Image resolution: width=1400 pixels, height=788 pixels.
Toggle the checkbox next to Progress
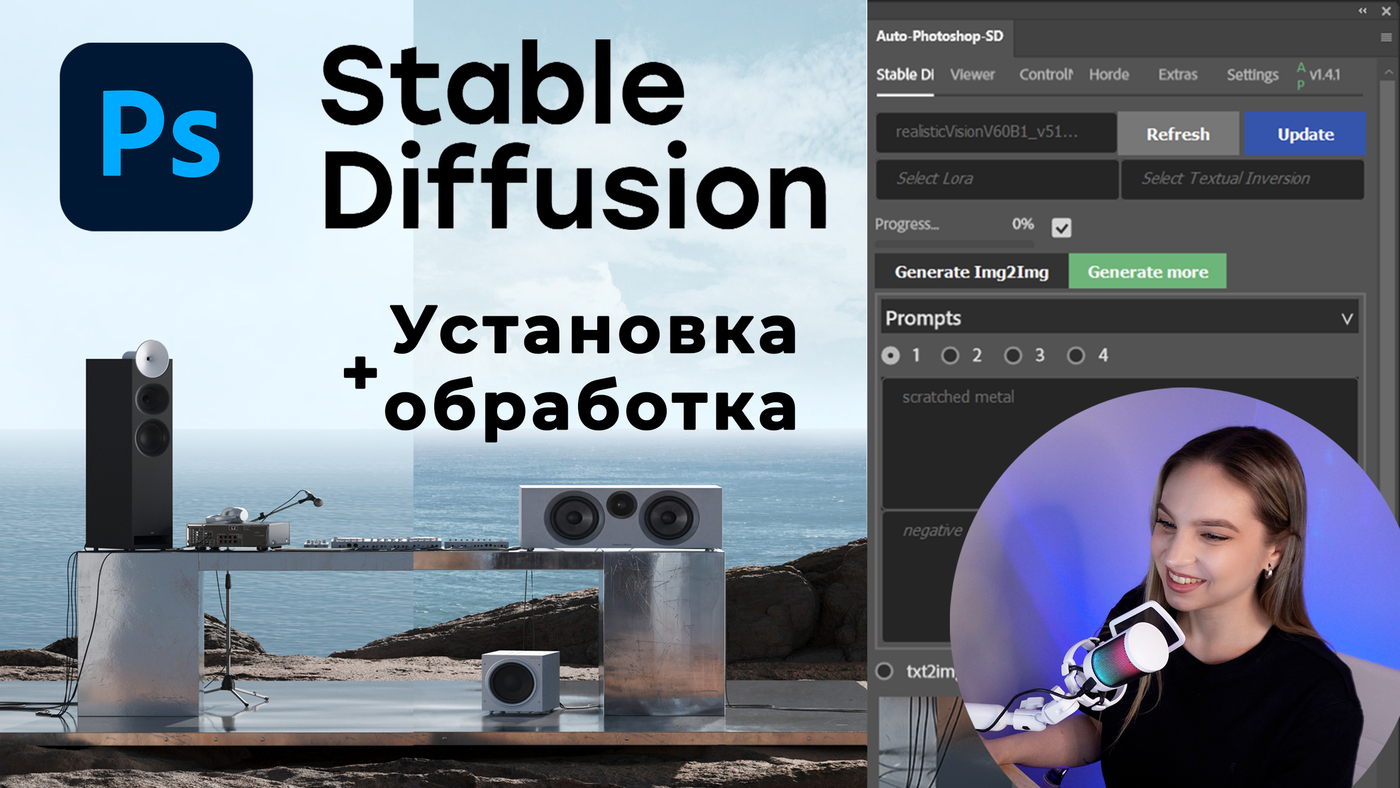[1062, 227]
